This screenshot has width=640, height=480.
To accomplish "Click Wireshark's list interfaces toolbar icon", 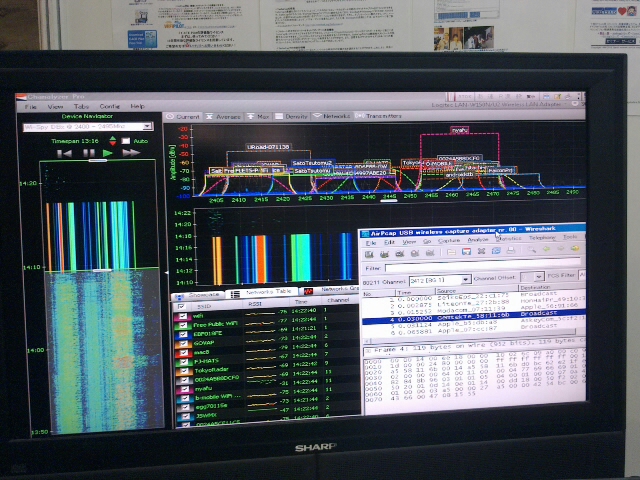I will tap(369, 254).
